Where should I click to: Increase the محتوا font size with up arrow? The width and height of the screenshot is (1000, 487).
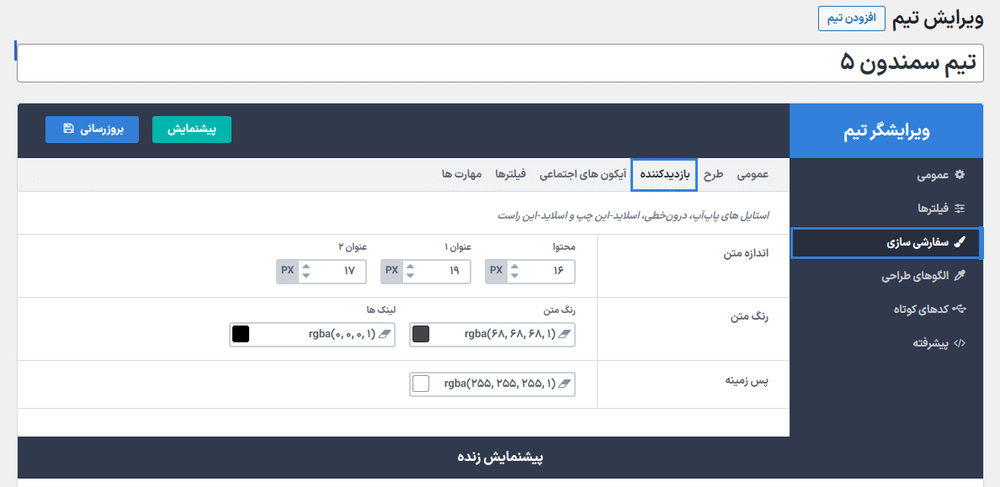[515, 266]
